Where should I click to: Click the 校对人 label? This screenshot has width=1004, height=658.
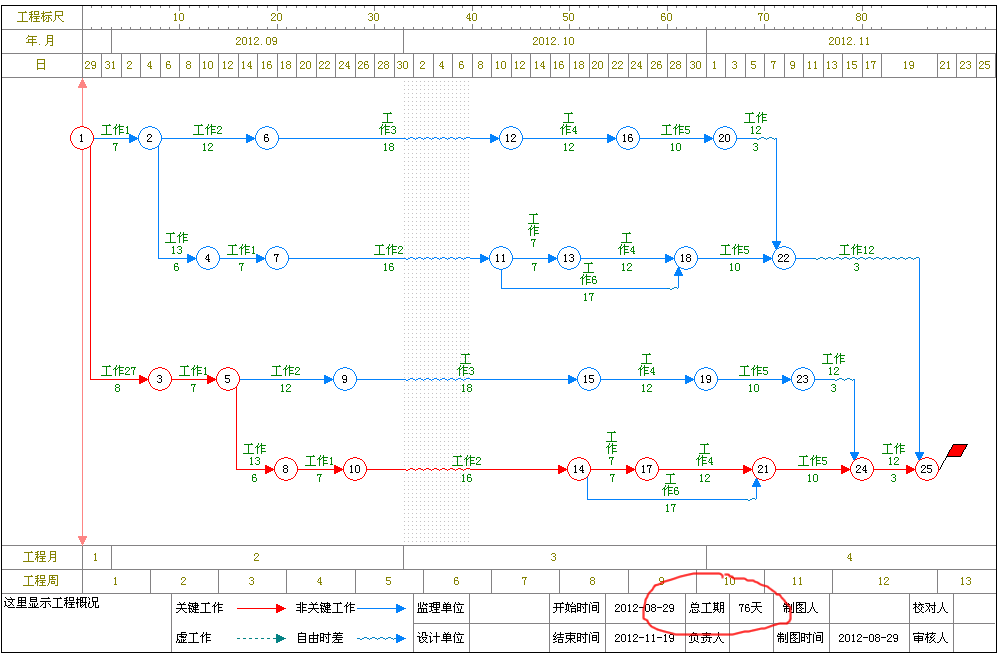pos(930,608)
